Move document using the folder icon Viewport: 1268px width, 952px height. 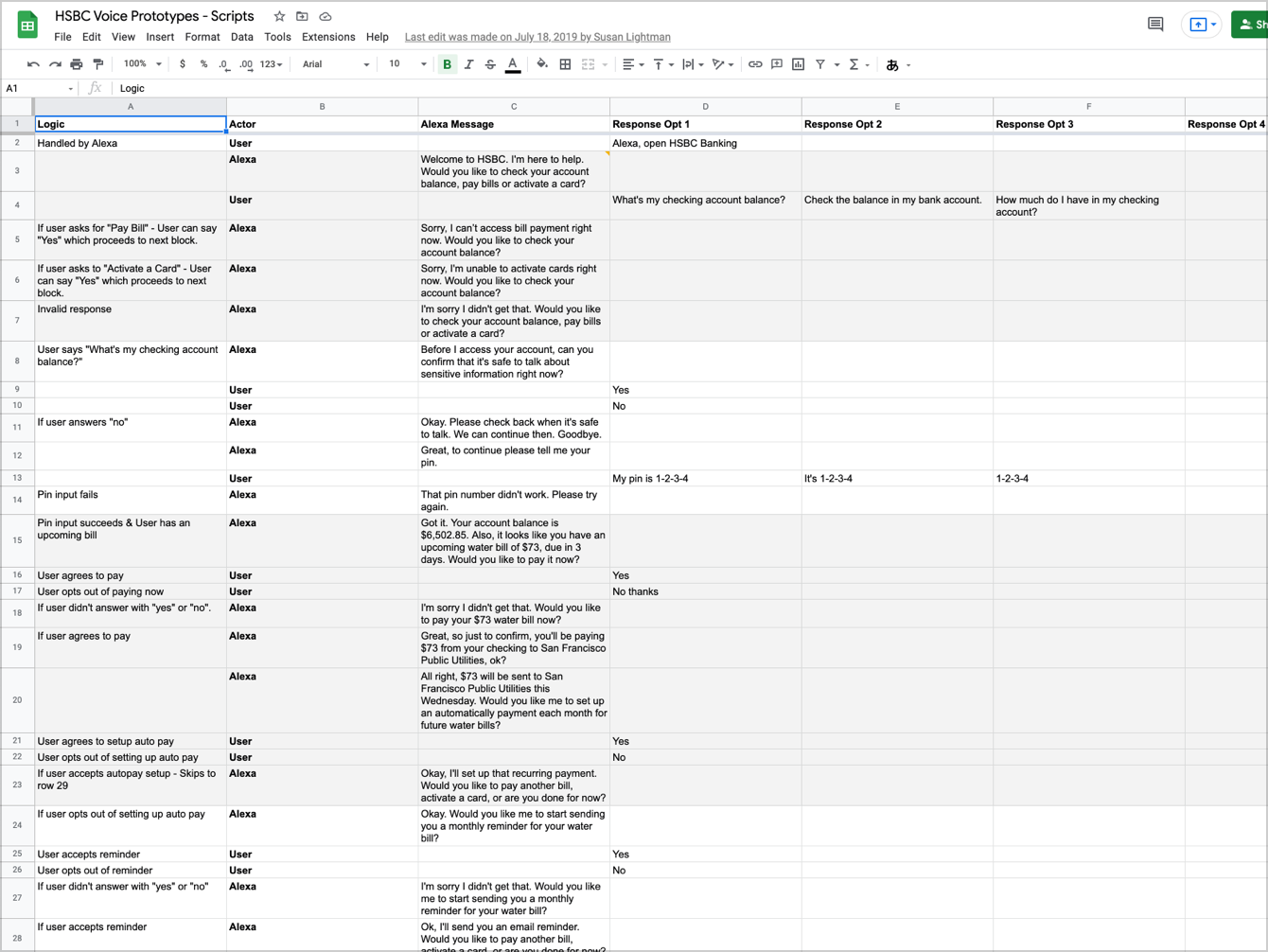point(302,16)
